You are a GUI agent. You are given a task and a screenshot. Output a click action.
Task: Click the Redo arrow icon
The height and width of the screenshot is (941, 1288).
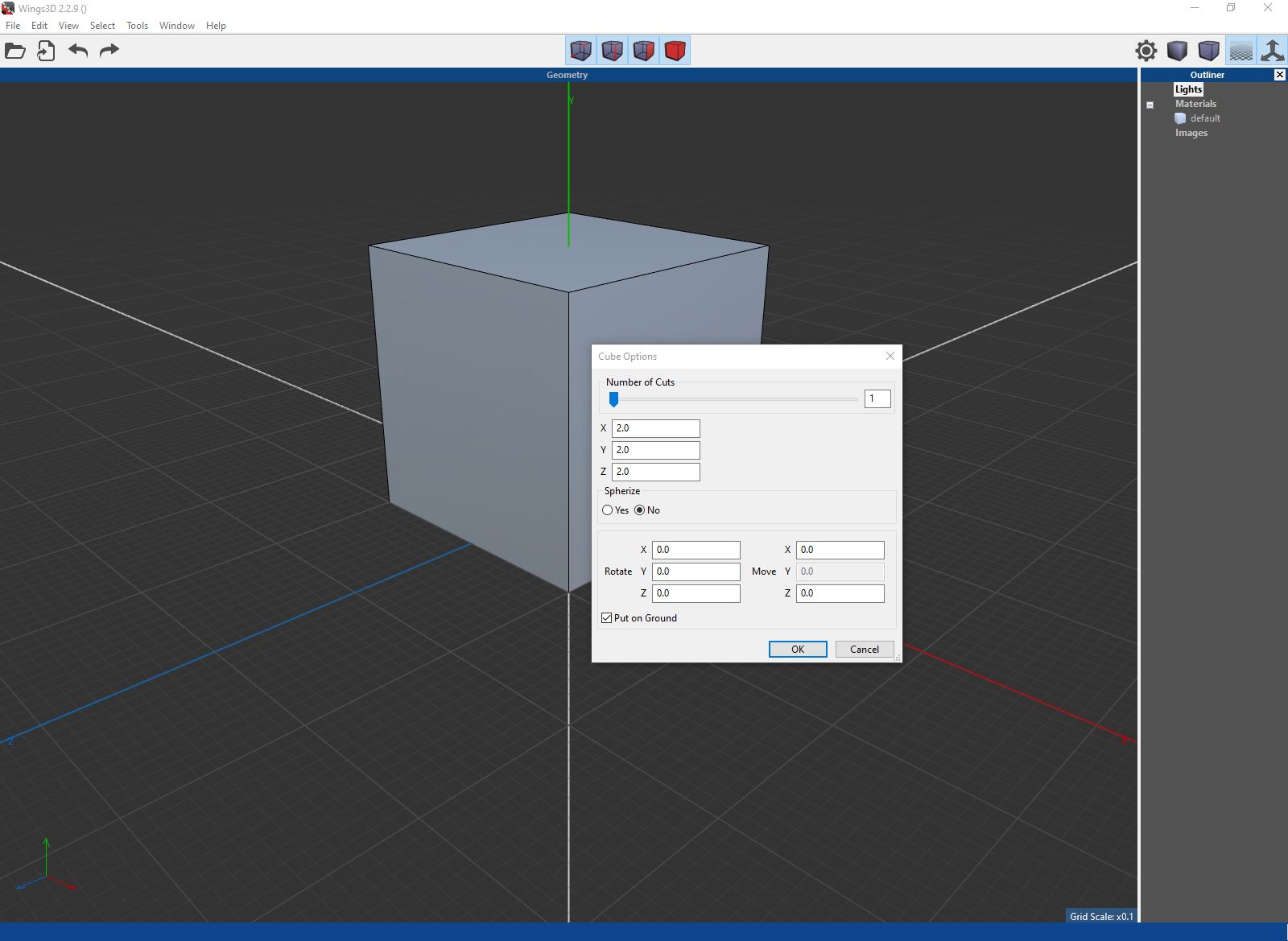[109, 51]
